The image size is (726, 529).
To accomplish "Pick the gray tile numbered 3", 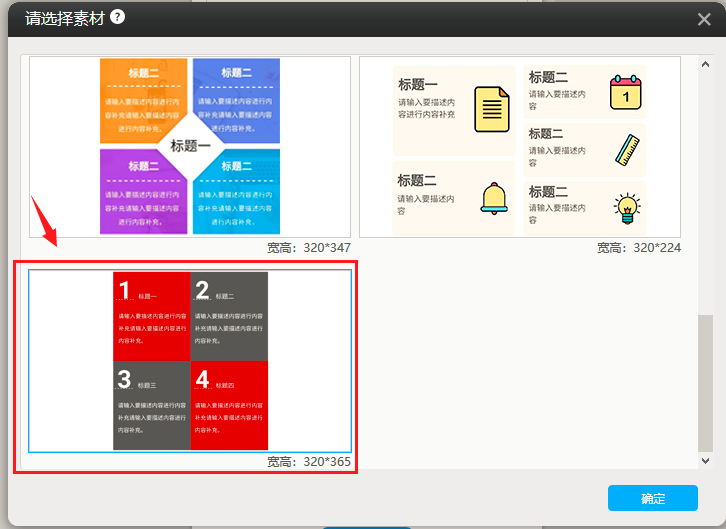I will [151, 405].
